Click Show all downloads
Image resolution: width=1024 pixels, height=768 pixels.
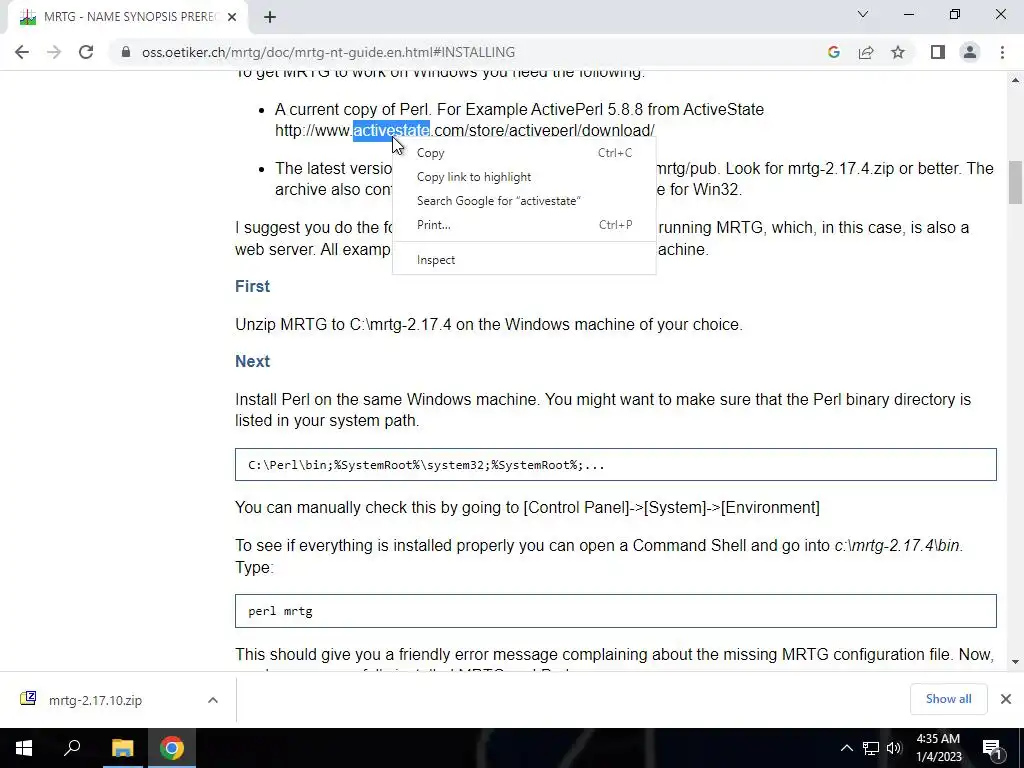(948, 699)
